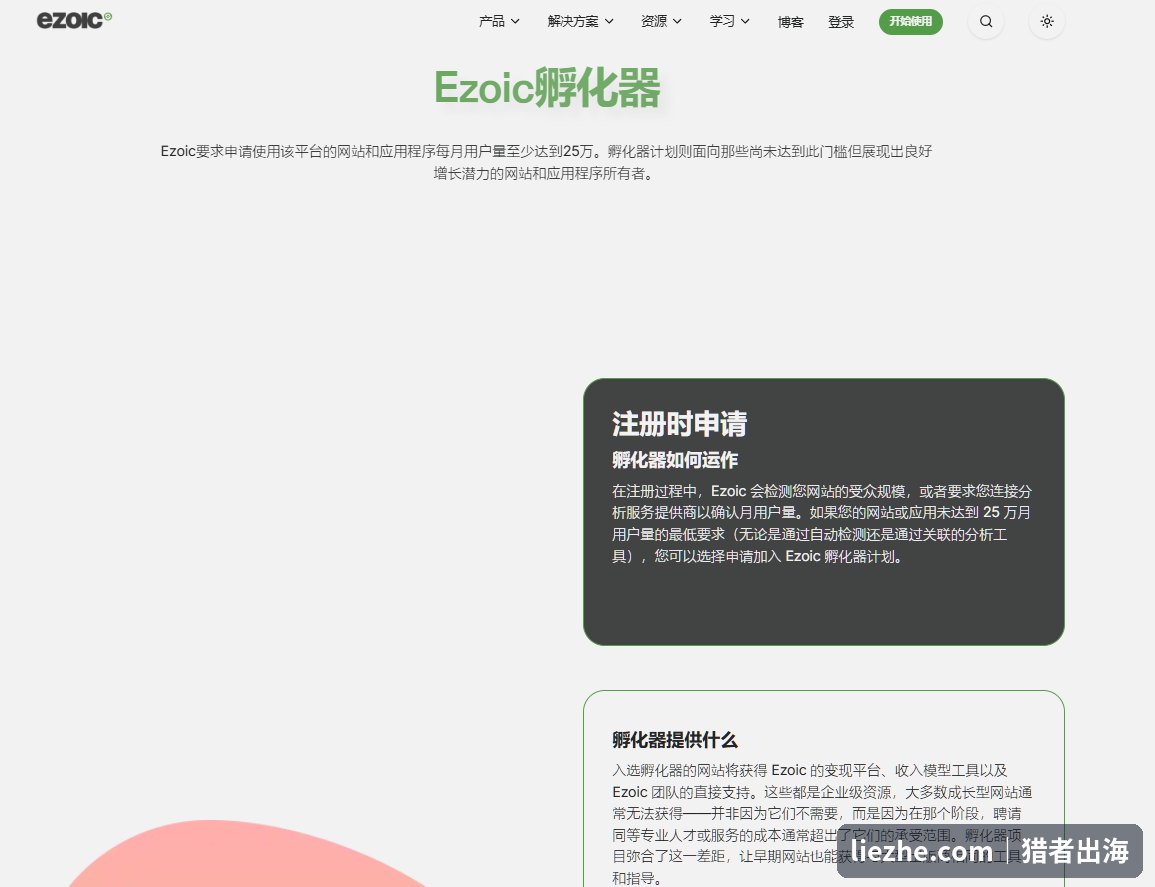Expand the 资源 dropdown menu
The image size is (1155, 887).
[661, 21]
